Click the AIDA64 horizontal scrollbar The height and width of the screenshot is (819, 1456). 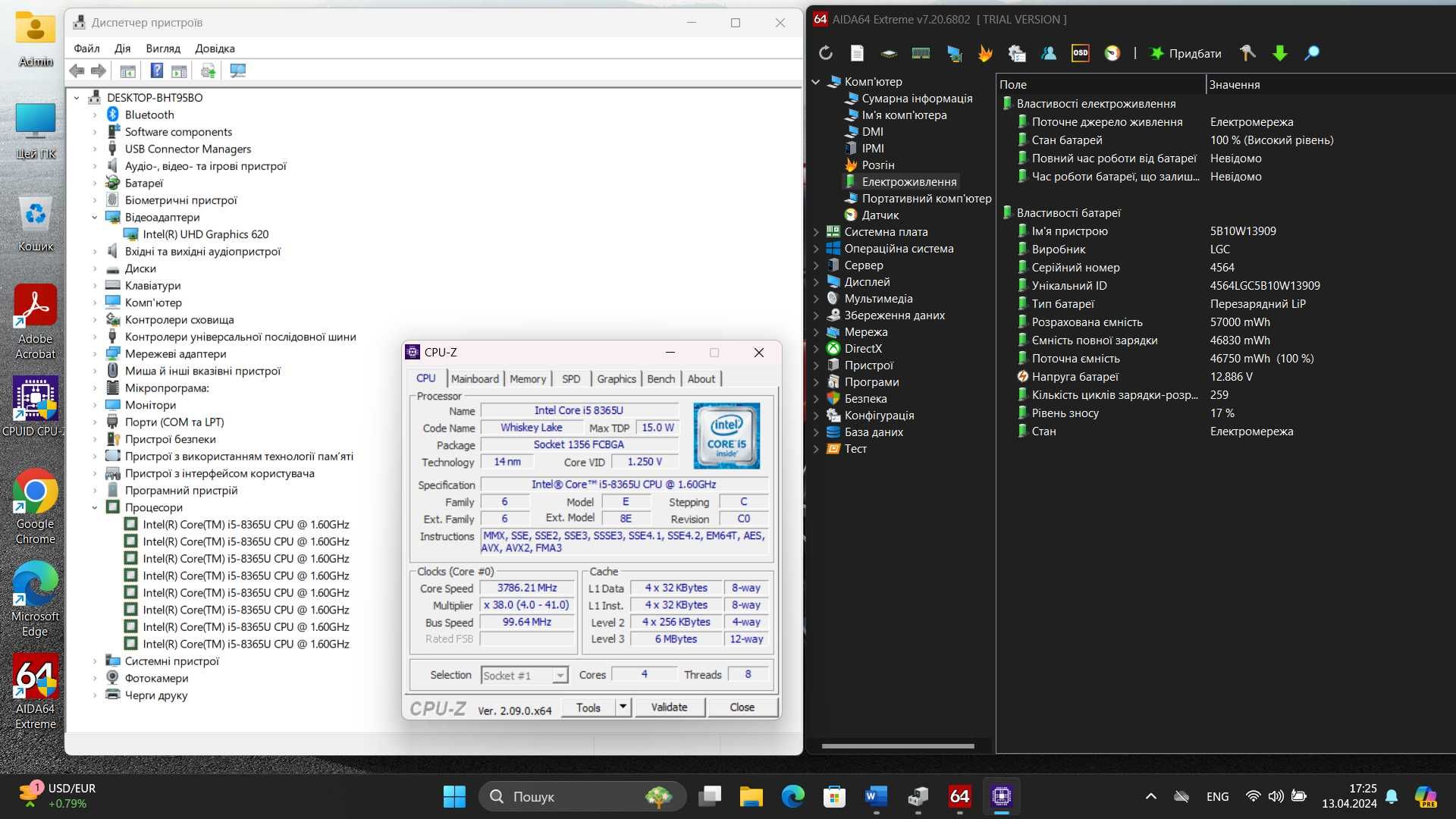point(898,746)
